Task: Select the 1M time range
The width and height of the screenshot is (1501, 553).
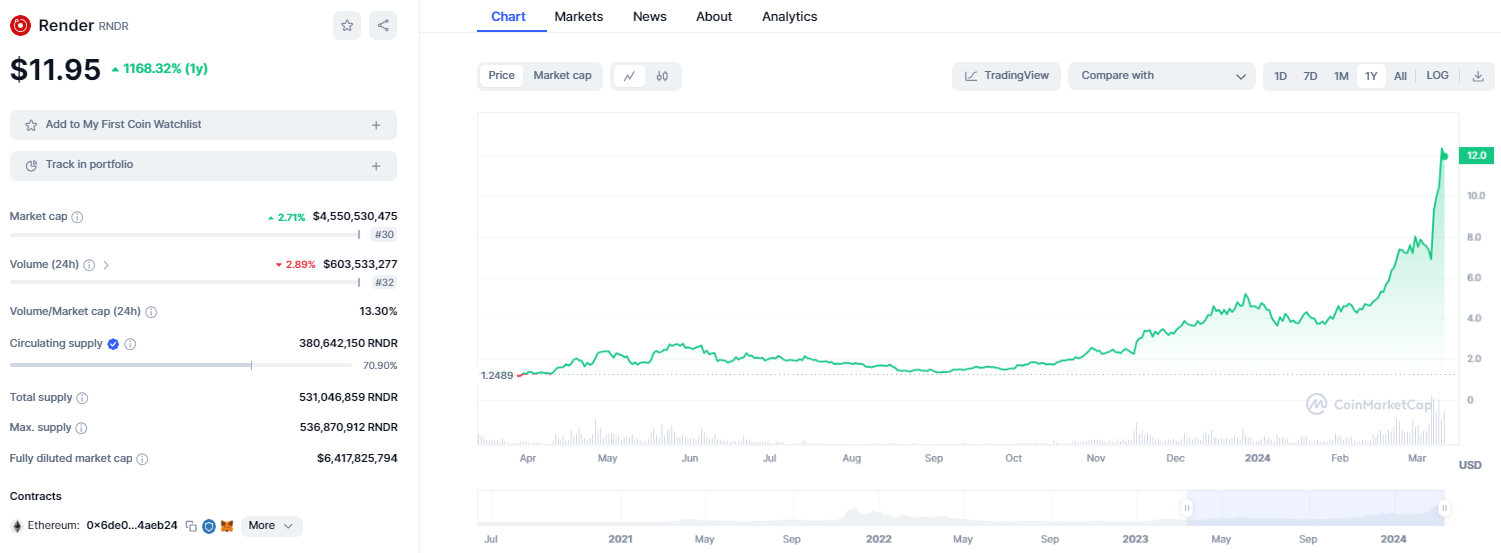Action: [1341, 76]
